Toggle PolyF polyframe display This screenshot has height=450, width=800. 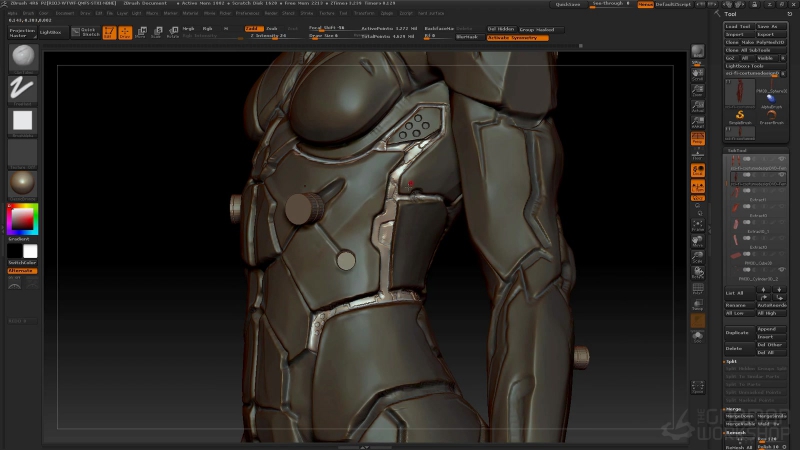[x=697, y=289]
